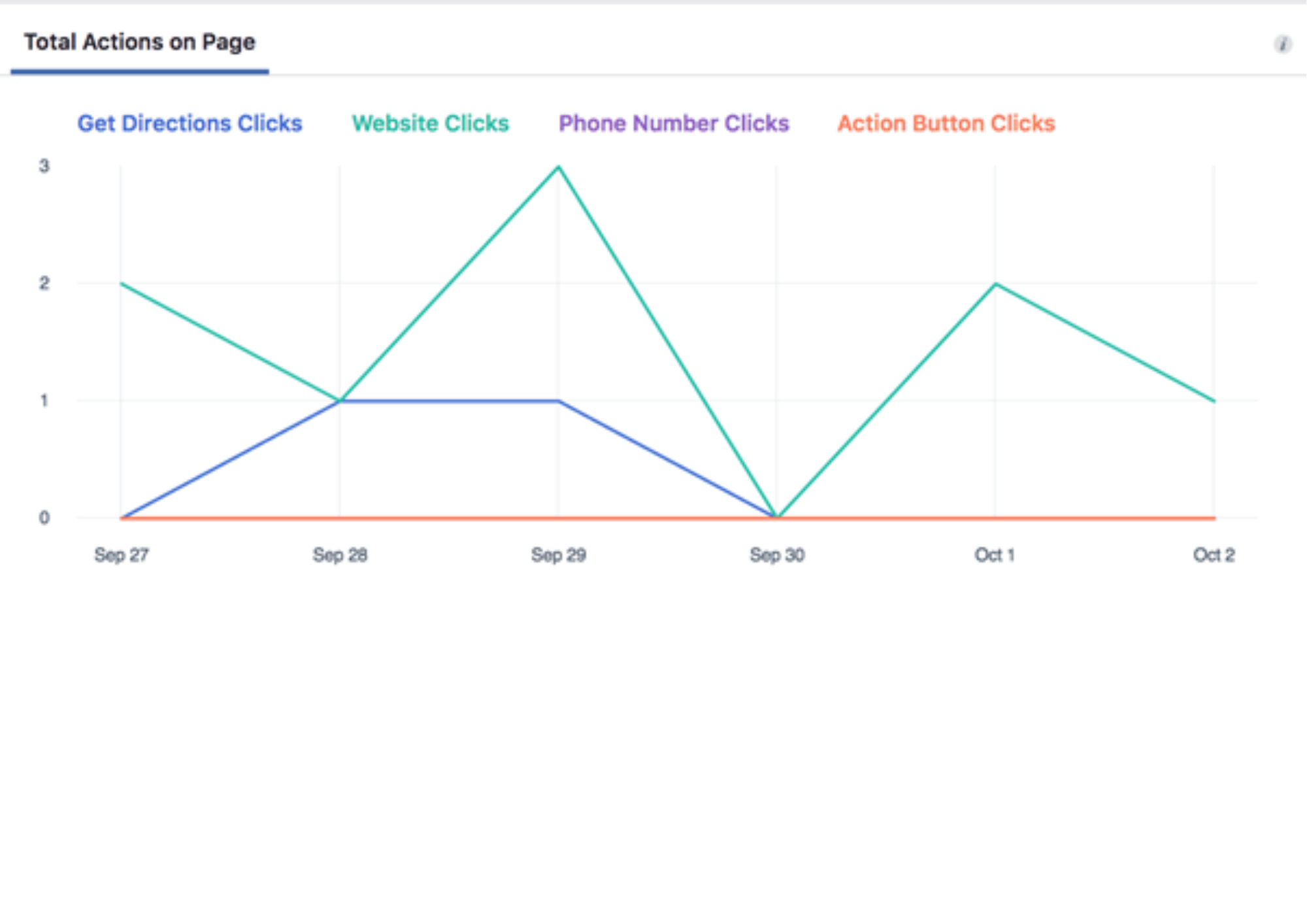
Task: Click the Website Clicks peak on Sep 29
Action: 558,167
